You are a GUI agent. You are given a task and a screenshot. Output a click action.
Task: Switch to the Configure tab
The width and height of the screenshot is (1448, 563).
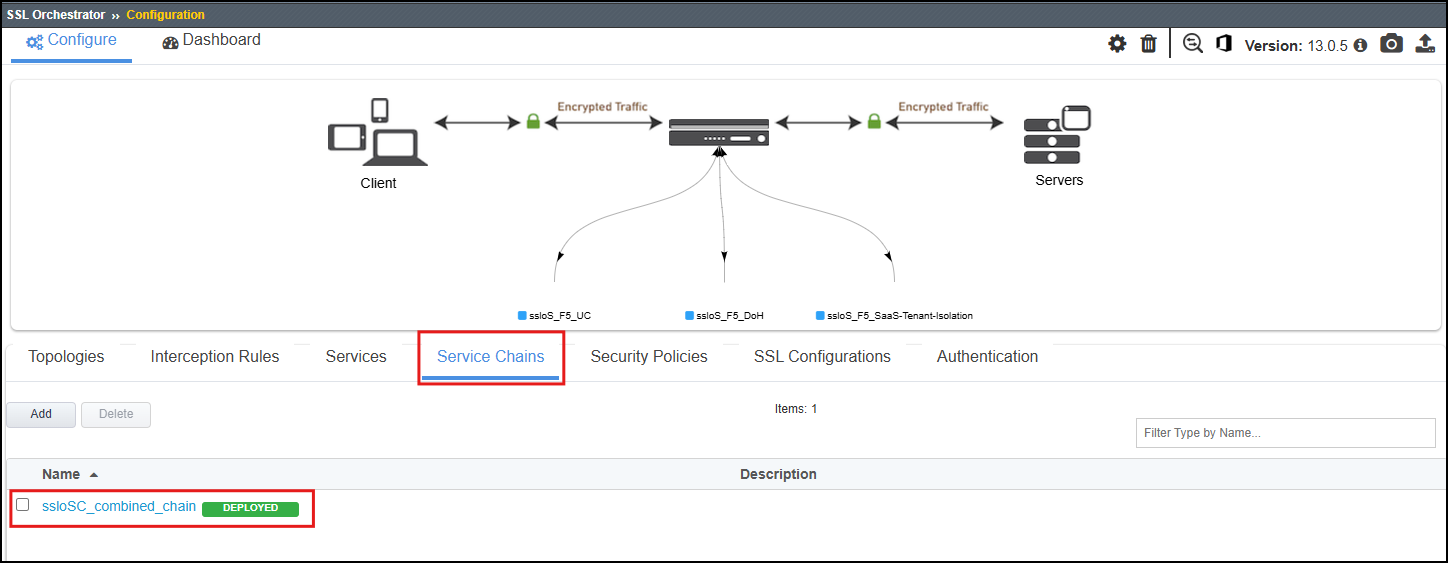click(71, 41)
